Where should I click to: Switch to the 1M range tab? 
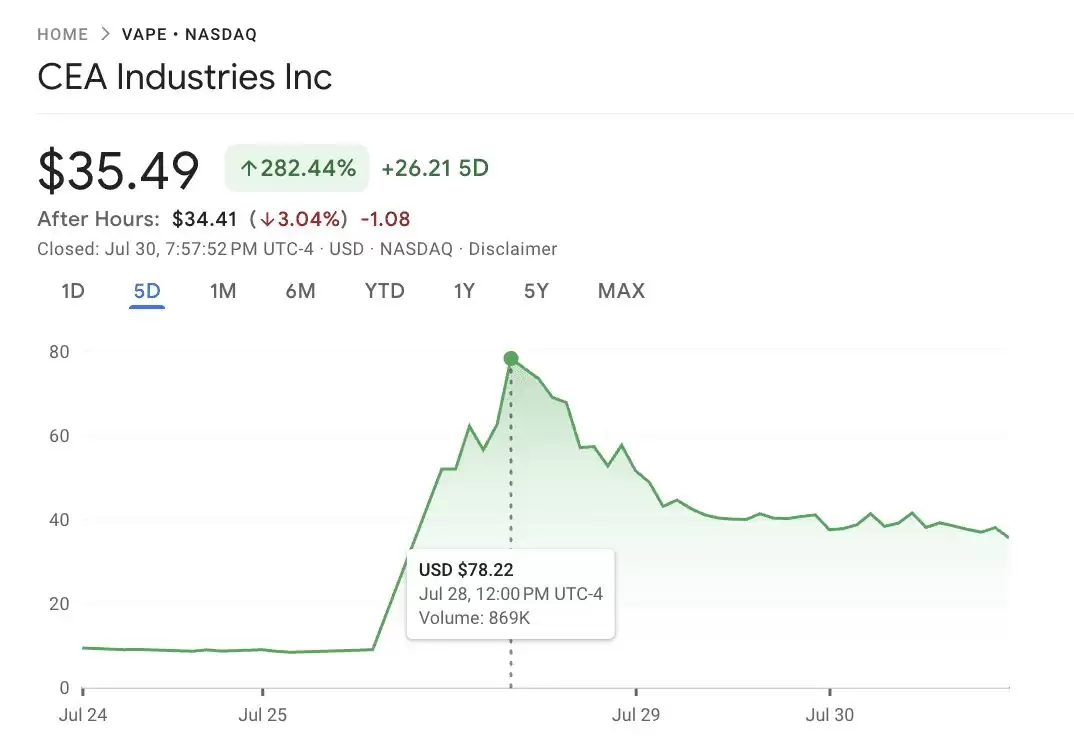pyautogui.click(x=223, y=291)
